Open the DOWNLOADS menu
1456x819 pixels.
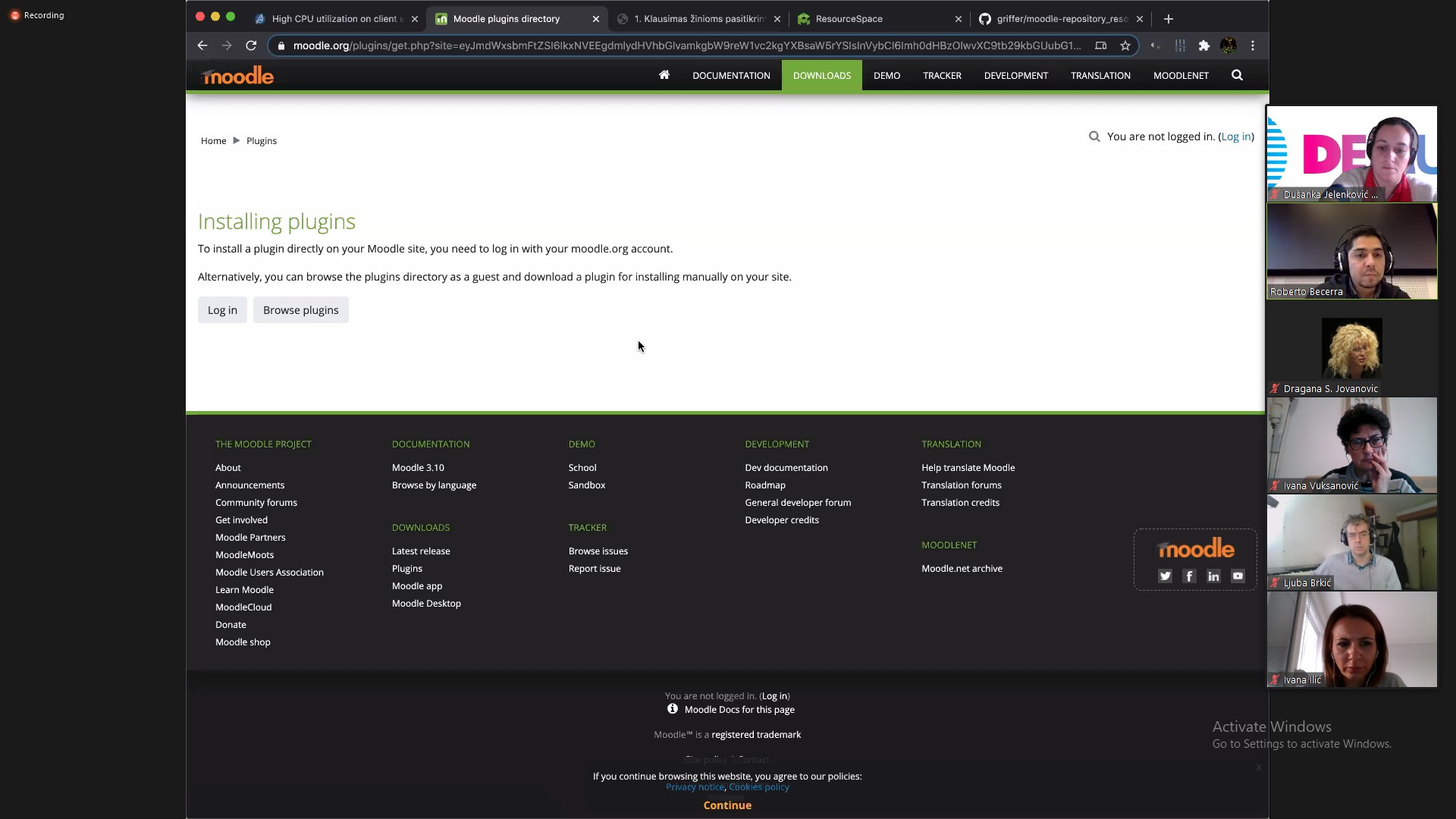822,76
